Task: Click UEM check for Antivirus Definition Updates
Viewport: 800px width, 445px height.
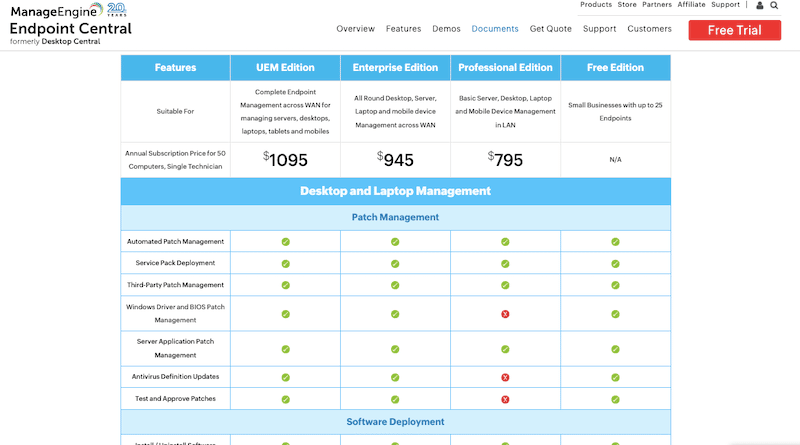Action: tap(286, 378)
